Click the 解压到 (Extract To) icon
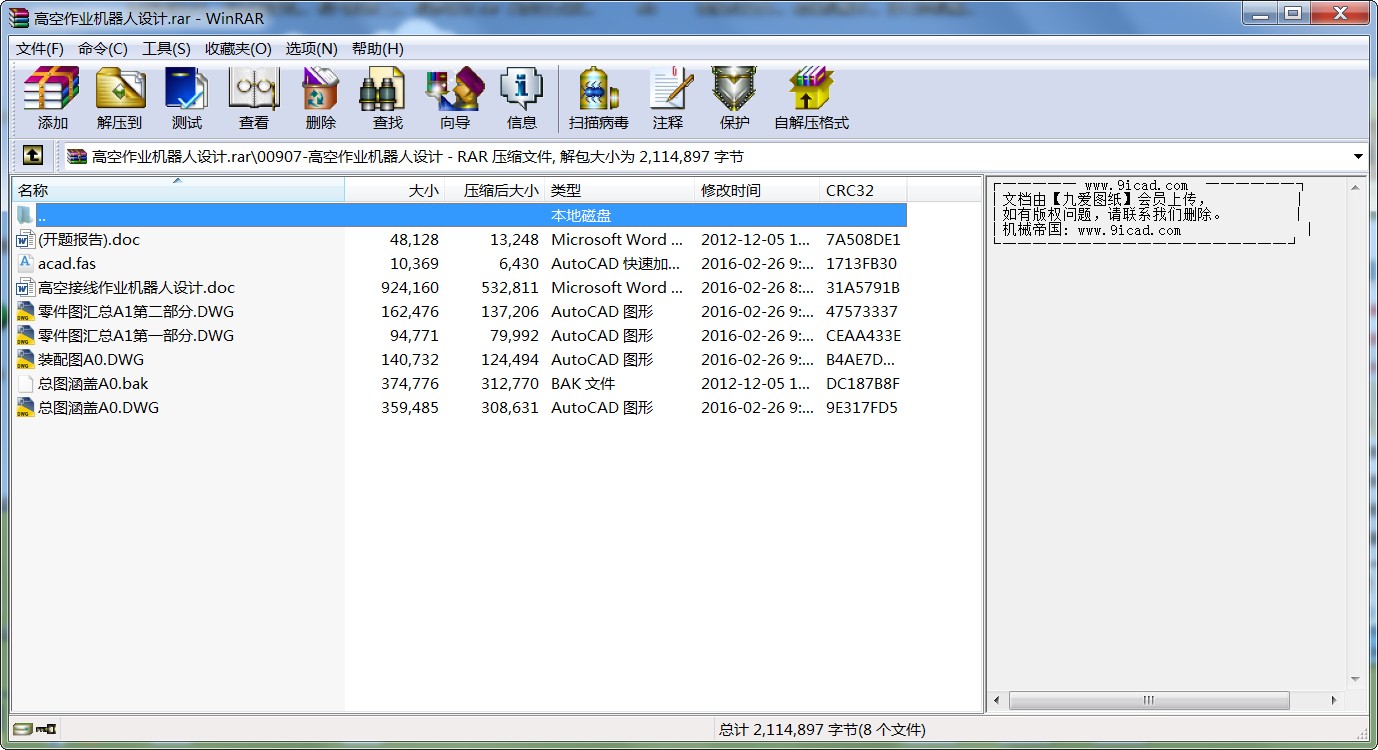Viewport: 1378px width, 750px height. coord(120,98)
